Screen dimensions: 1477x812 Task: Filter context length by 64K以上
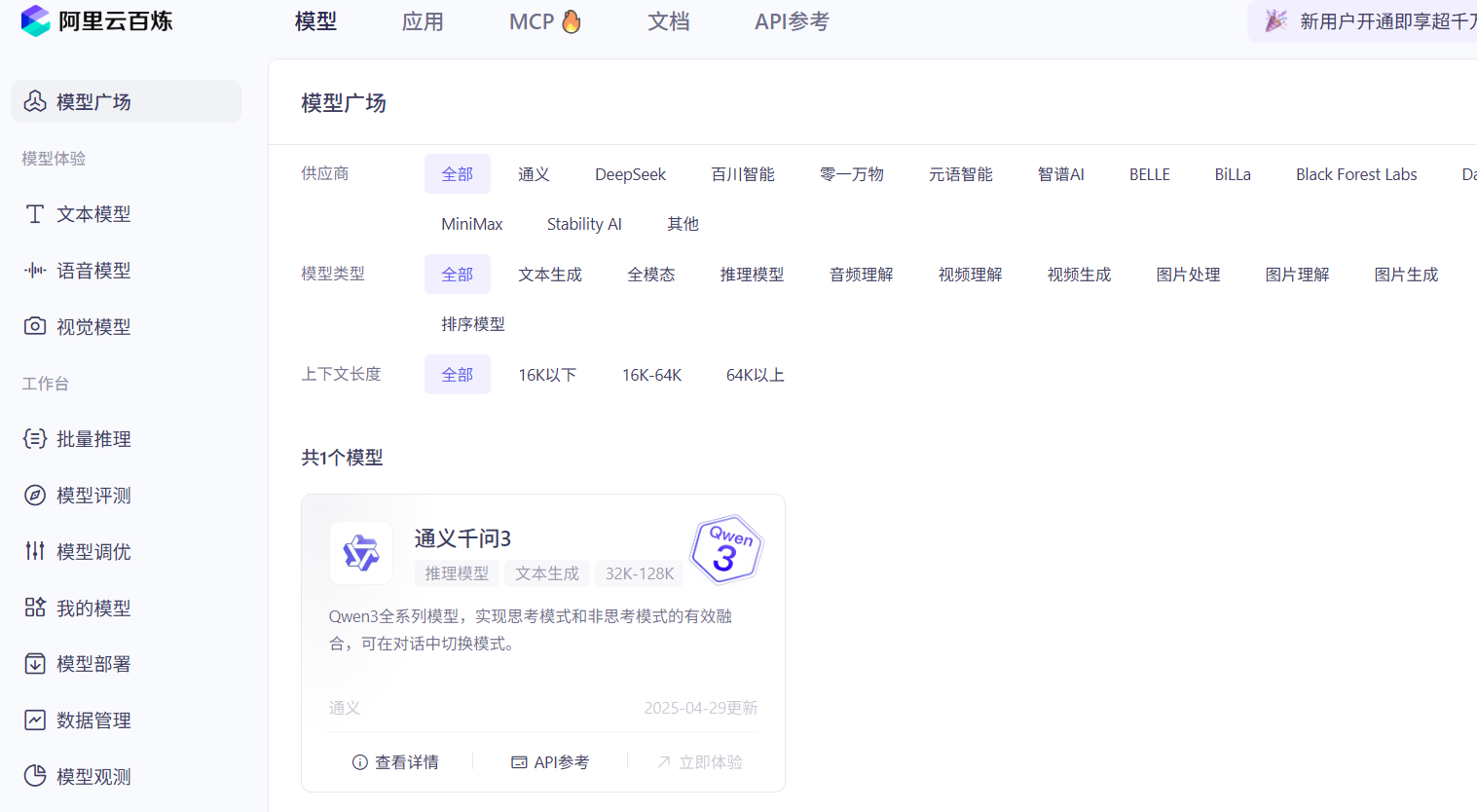[756, 375]
